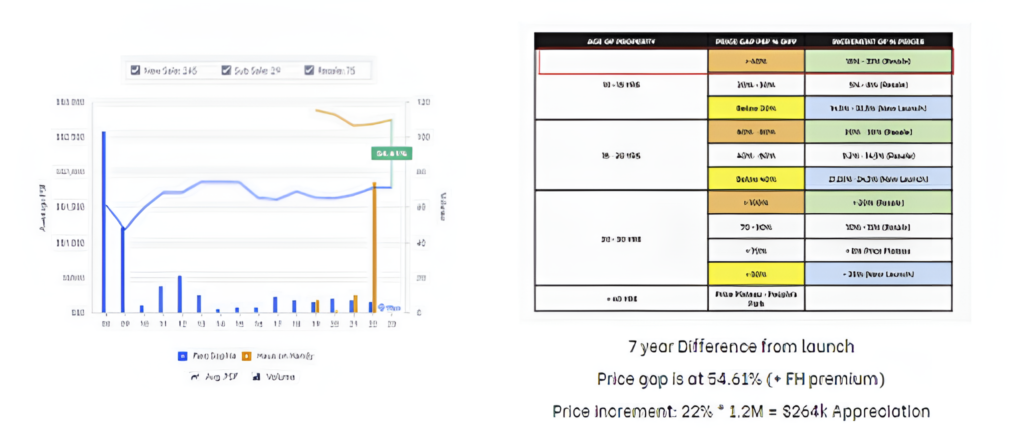
Task: Select the tallest blue volume bar
Action: [x=104, y=220]
